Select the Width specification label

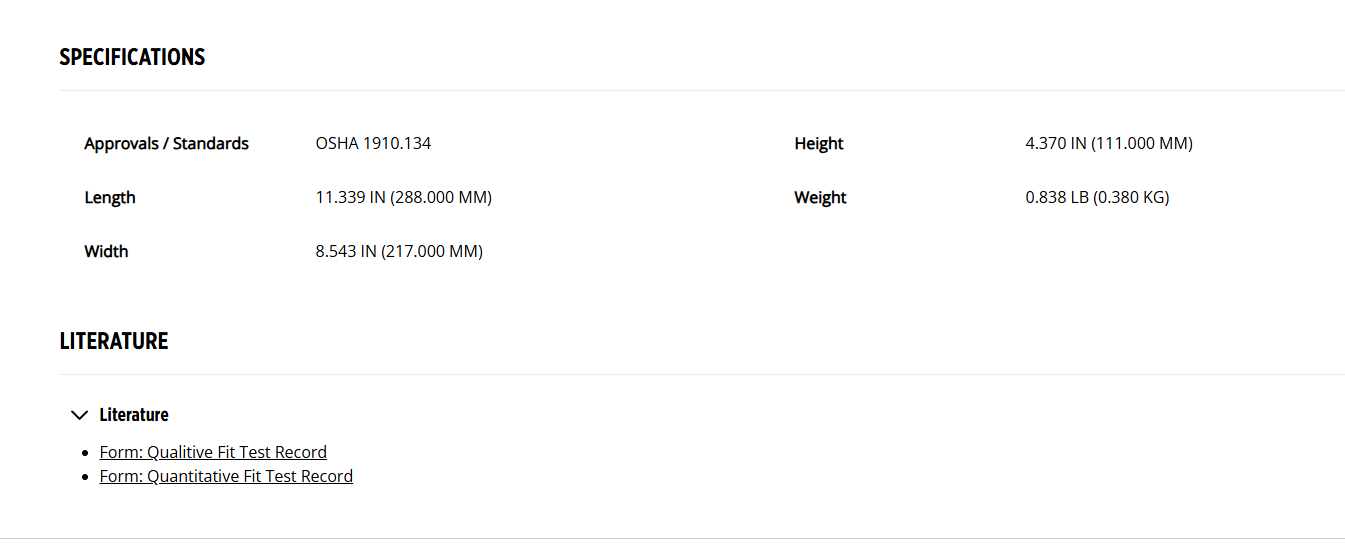pyautogui.click(x=107, y=252)
